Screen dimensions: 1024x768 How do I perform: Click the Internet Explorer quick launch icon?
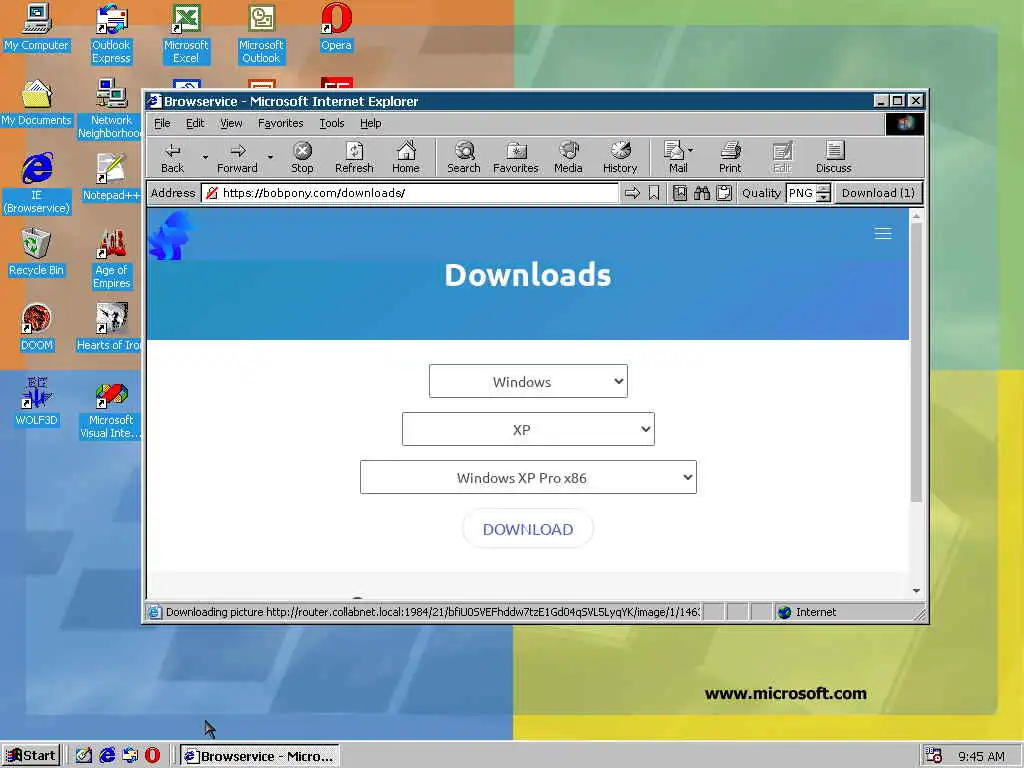[106, 756]
